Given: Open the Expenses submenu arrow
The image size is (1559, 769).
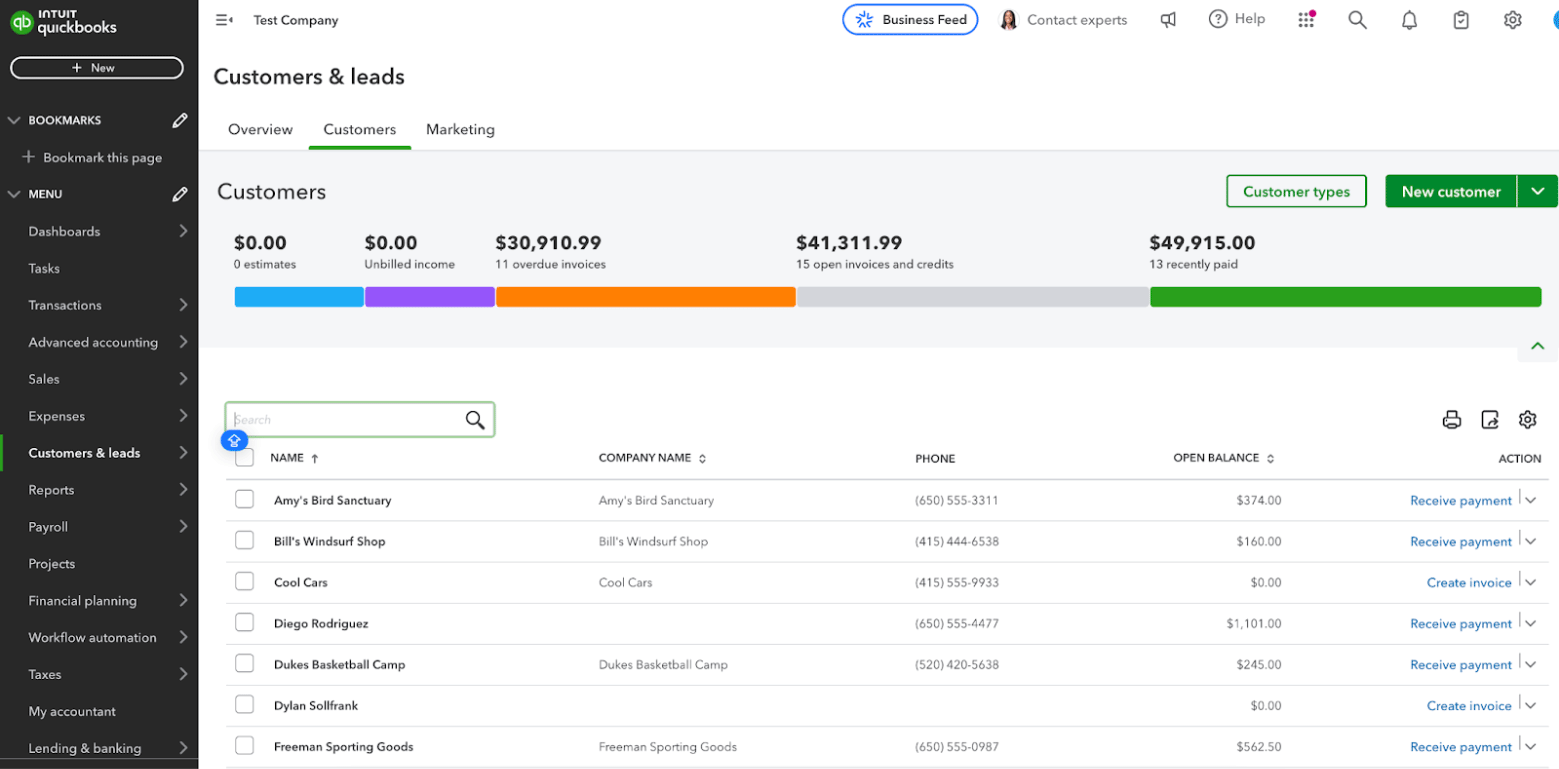Looking at the screenshot, I should (x=183, y=416).
